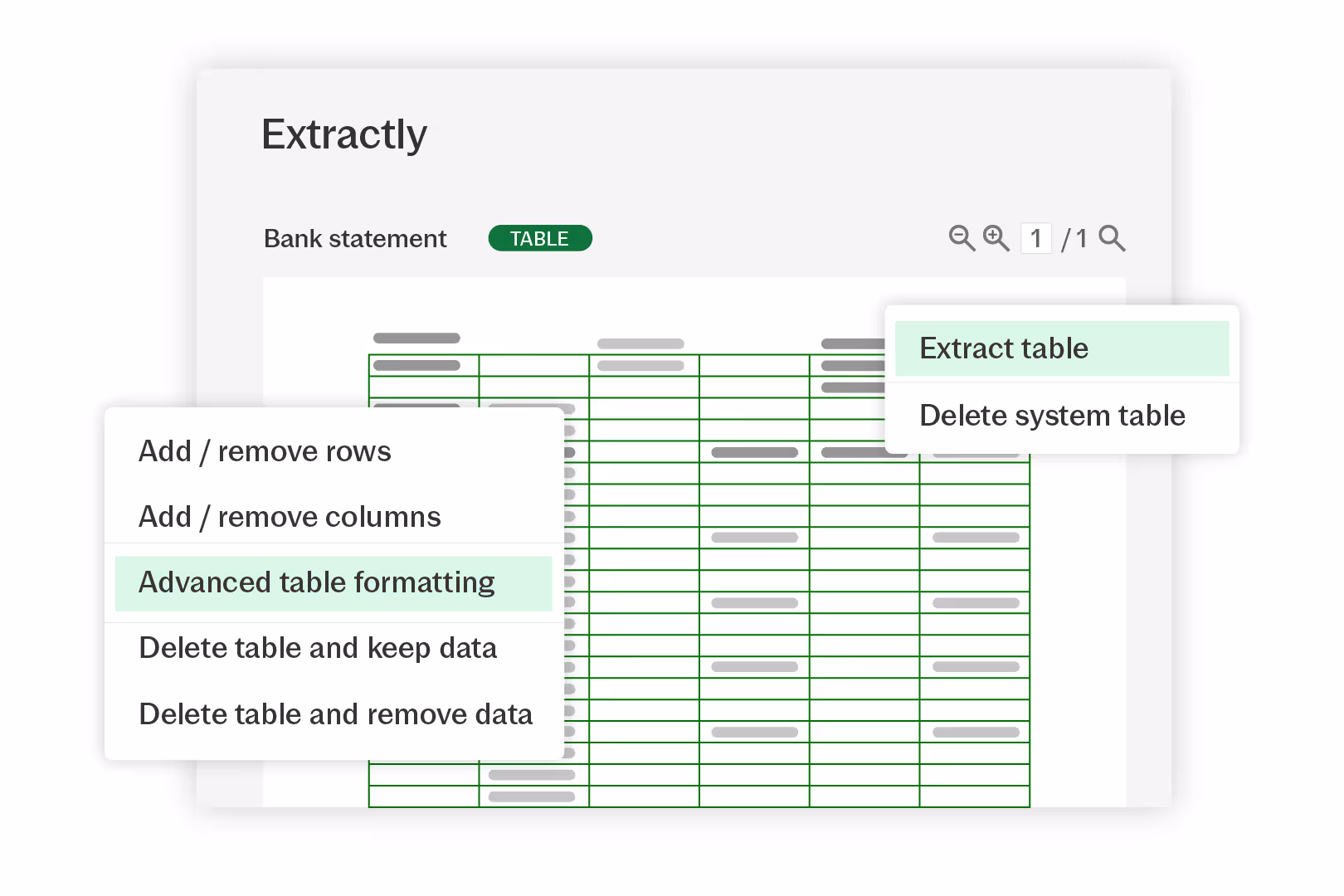The width and height of the screenshot is (1344, 896).
Task: Click the / 1 total pages label
Action: pyautogui.click(x=1074, y=239)
